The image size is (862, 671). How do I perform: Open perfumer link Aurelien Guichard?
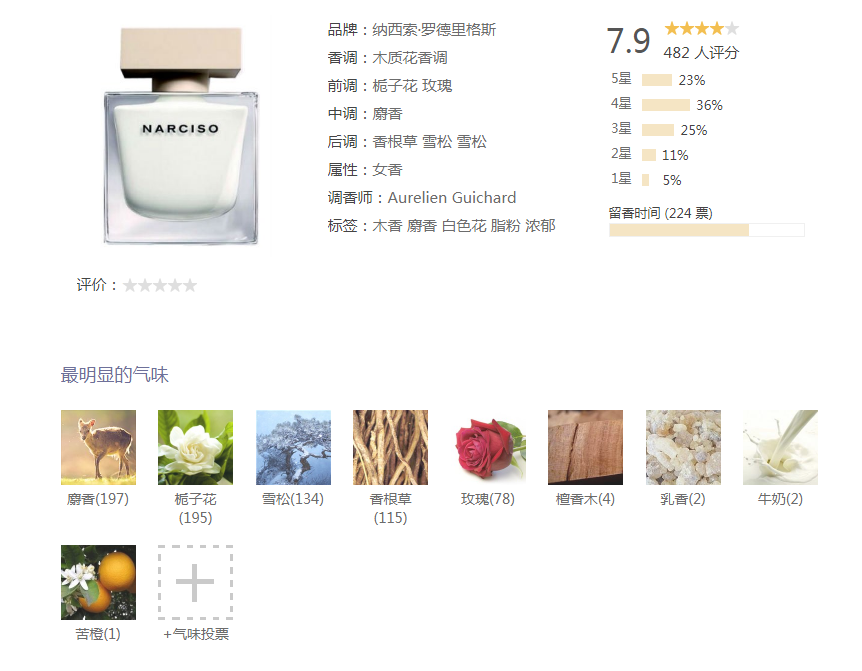tap(452, 198)
